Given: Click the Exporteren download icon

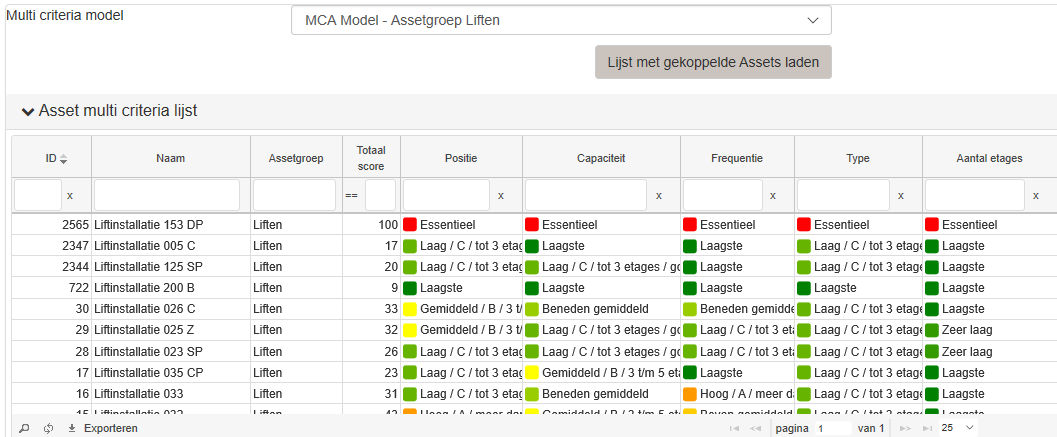Looking at the screenshot, I should click(72, 428).
